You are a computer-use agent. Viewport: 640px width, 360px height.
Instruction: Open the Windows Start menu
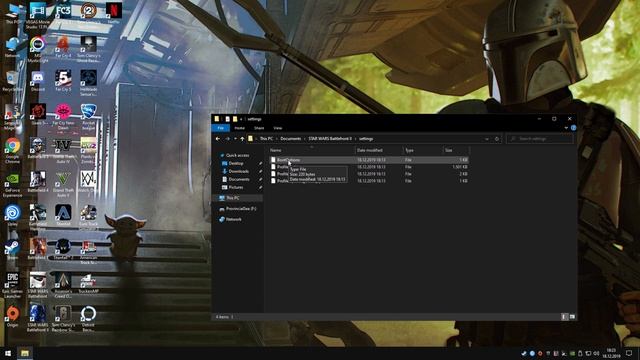7,353
